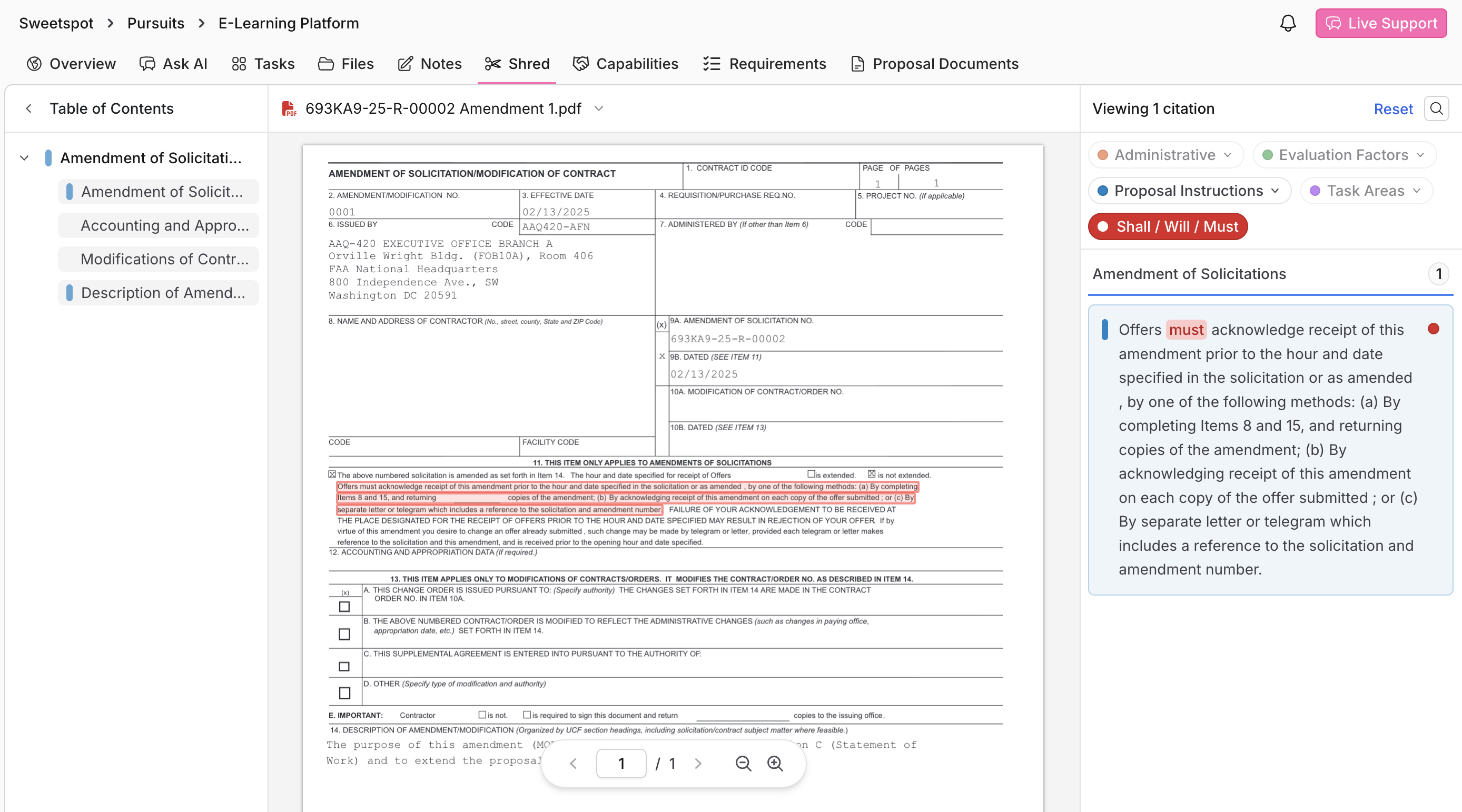The height and width of the screenshot is (812, 1462).
Task: Zoom in the PDF viewer
Action: [x=775, y=764]
